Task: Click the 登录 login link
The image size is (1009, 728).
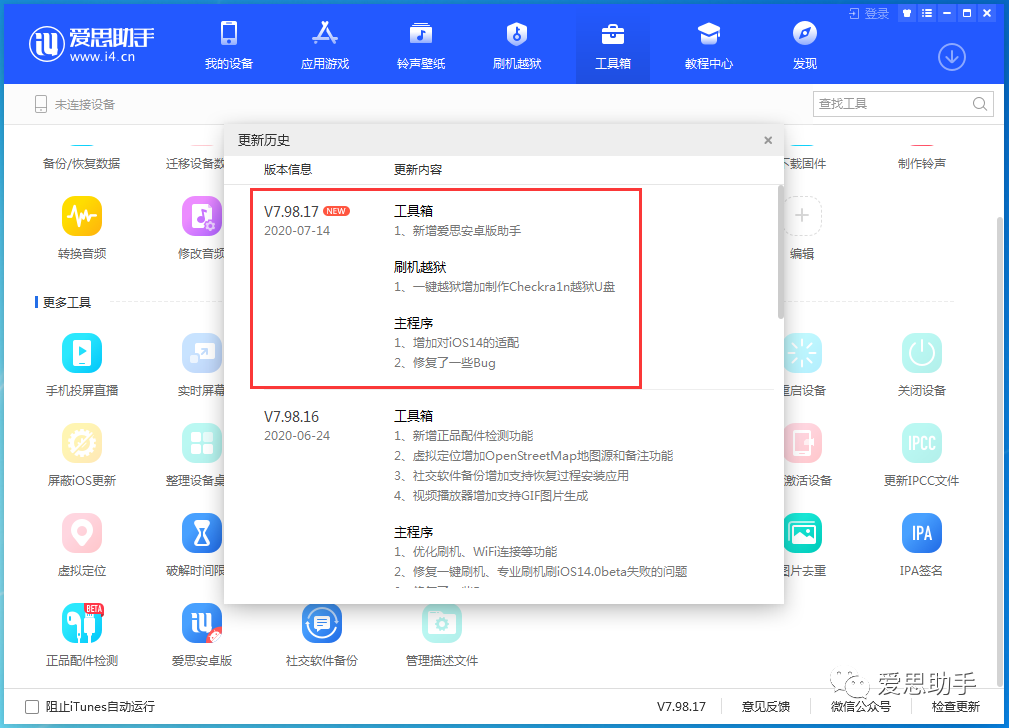Action: 869,14
